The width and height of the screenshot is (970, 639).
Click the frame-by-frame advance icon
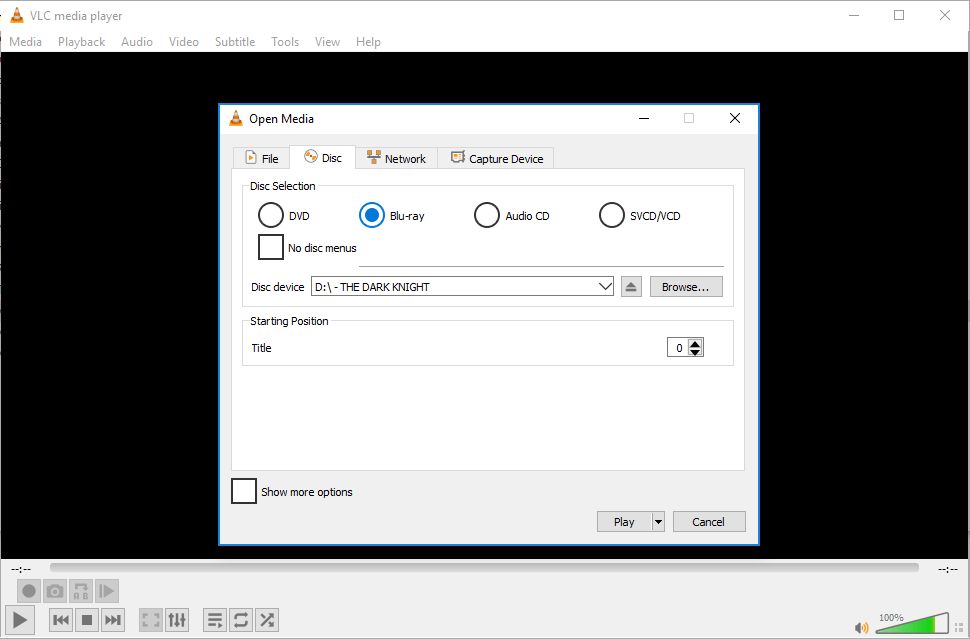(106, 591)
